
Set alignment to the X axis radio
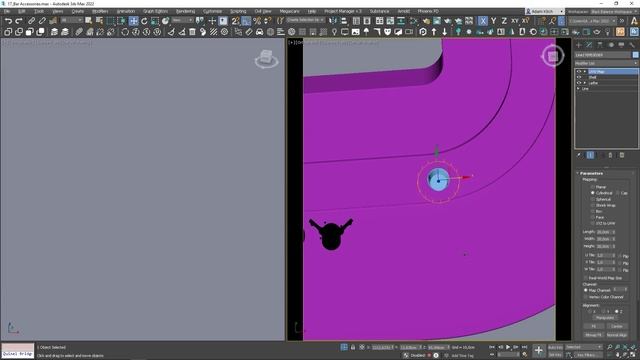(589, 311)
